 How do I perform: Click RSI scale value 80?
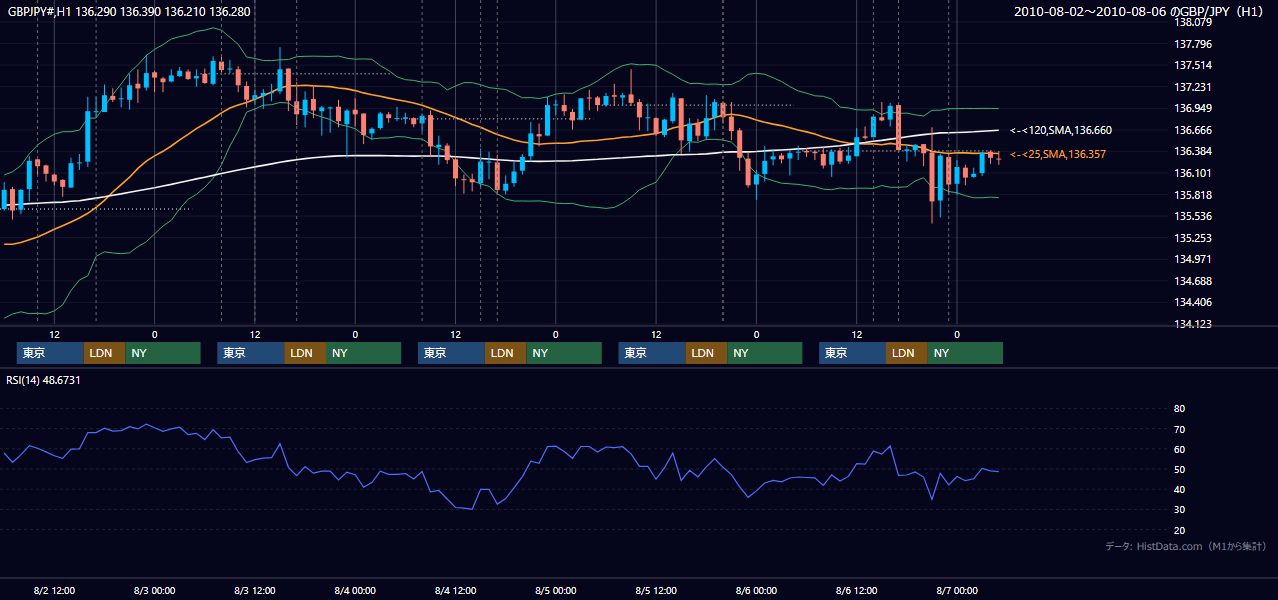(1180, 409)
